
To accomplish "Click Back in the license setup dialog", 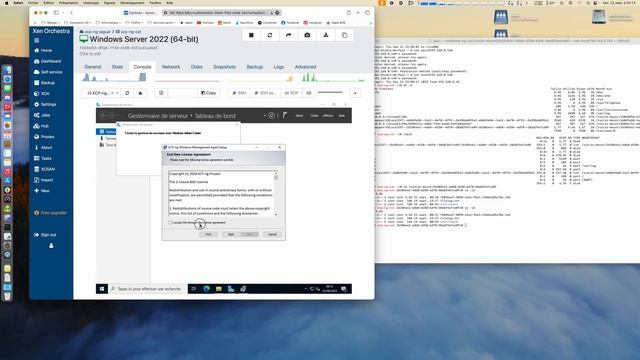I will click(x=231, y=234).
